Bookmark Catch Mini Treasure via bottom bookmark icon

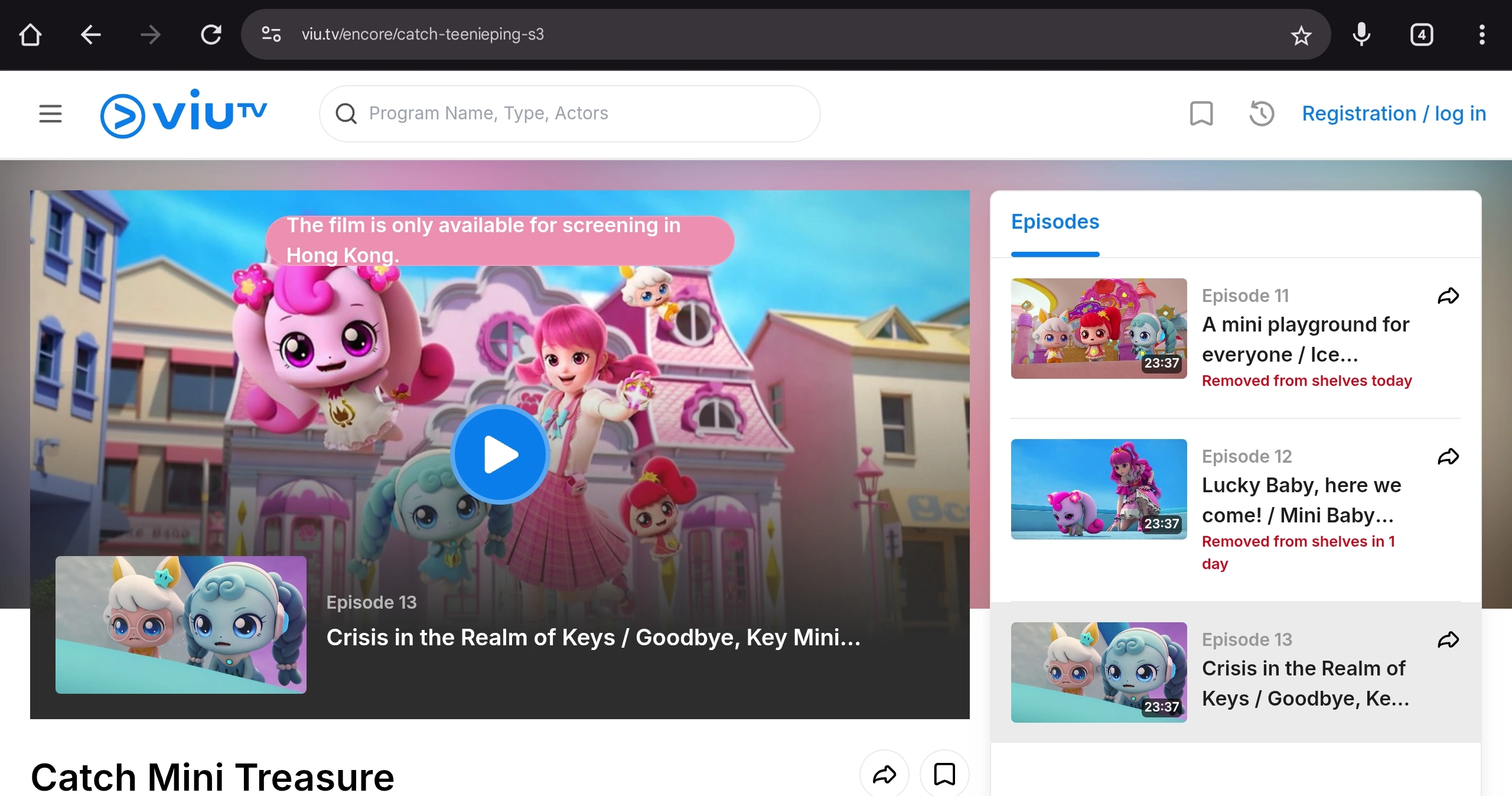tap(944, 775)
